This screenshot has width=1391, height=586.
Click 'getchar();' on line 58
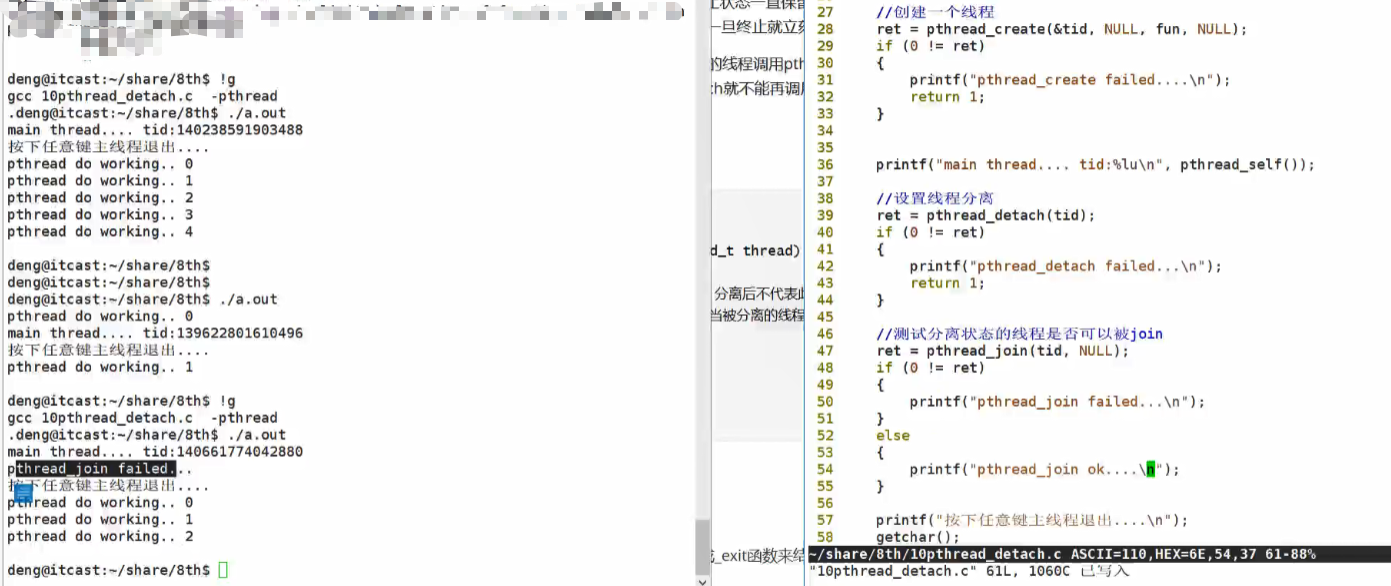(918, 537)
